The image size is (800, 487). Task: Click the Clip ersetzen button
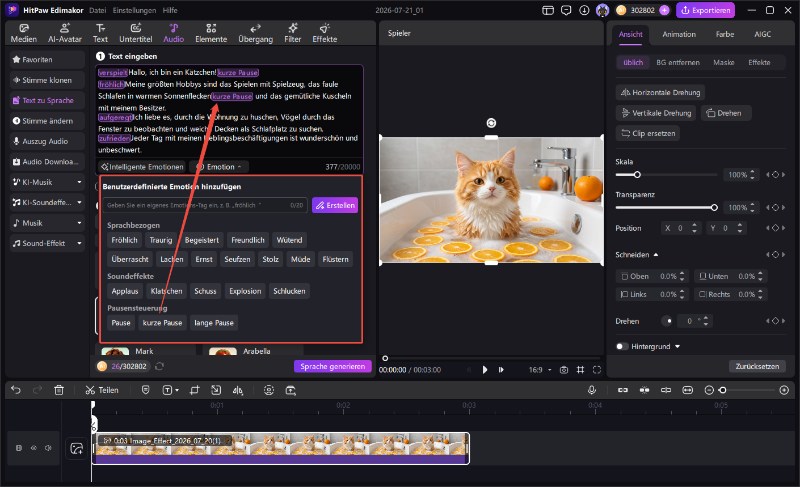pos(648,133)
